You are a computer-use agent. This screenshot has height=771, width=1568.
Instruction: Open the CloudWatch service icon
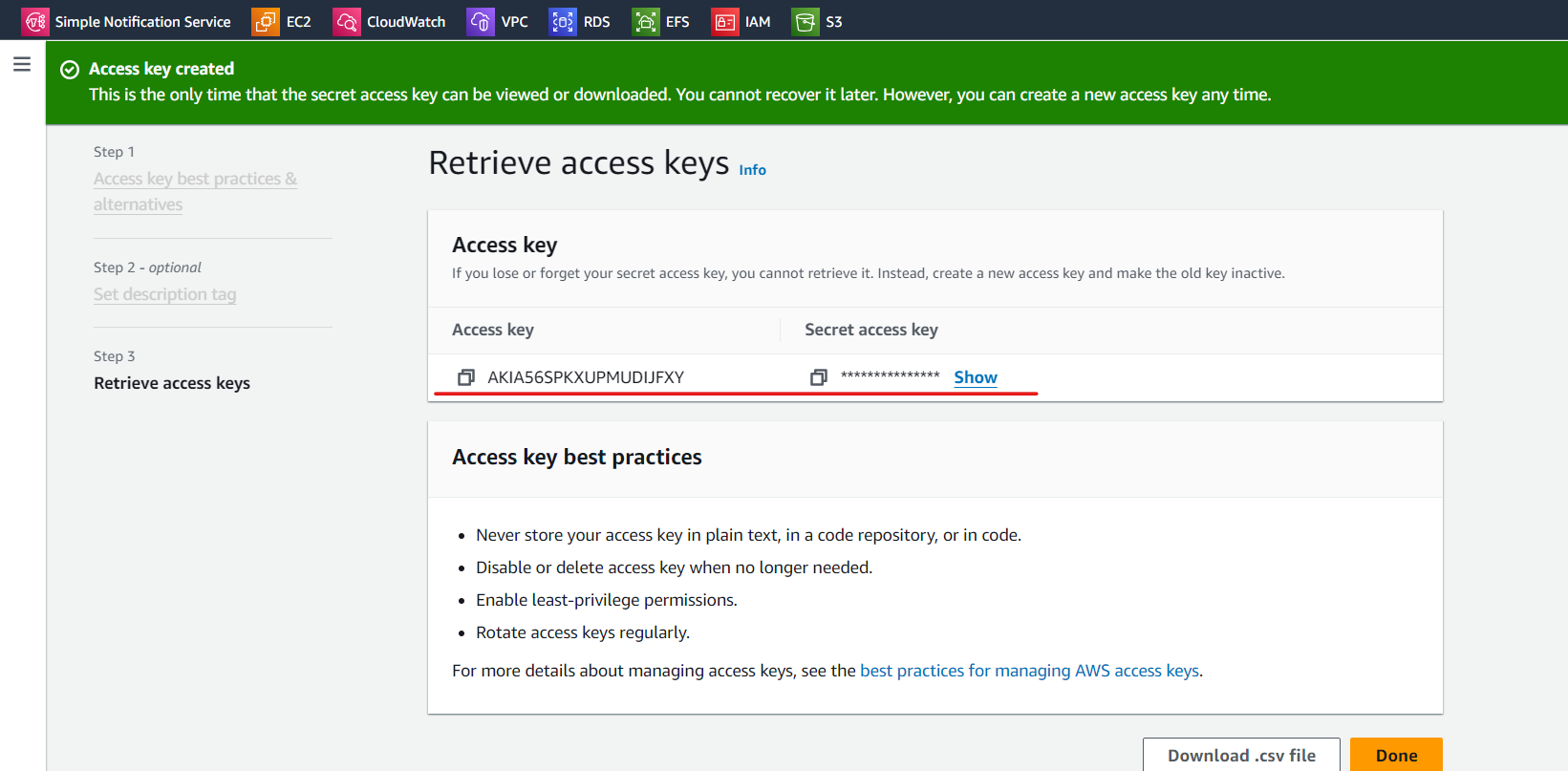[347, 21]
